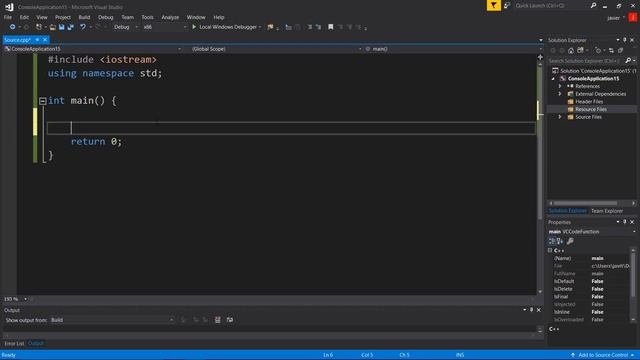
Task: Click the IsInline False property value
Action: tap(598, 312)
